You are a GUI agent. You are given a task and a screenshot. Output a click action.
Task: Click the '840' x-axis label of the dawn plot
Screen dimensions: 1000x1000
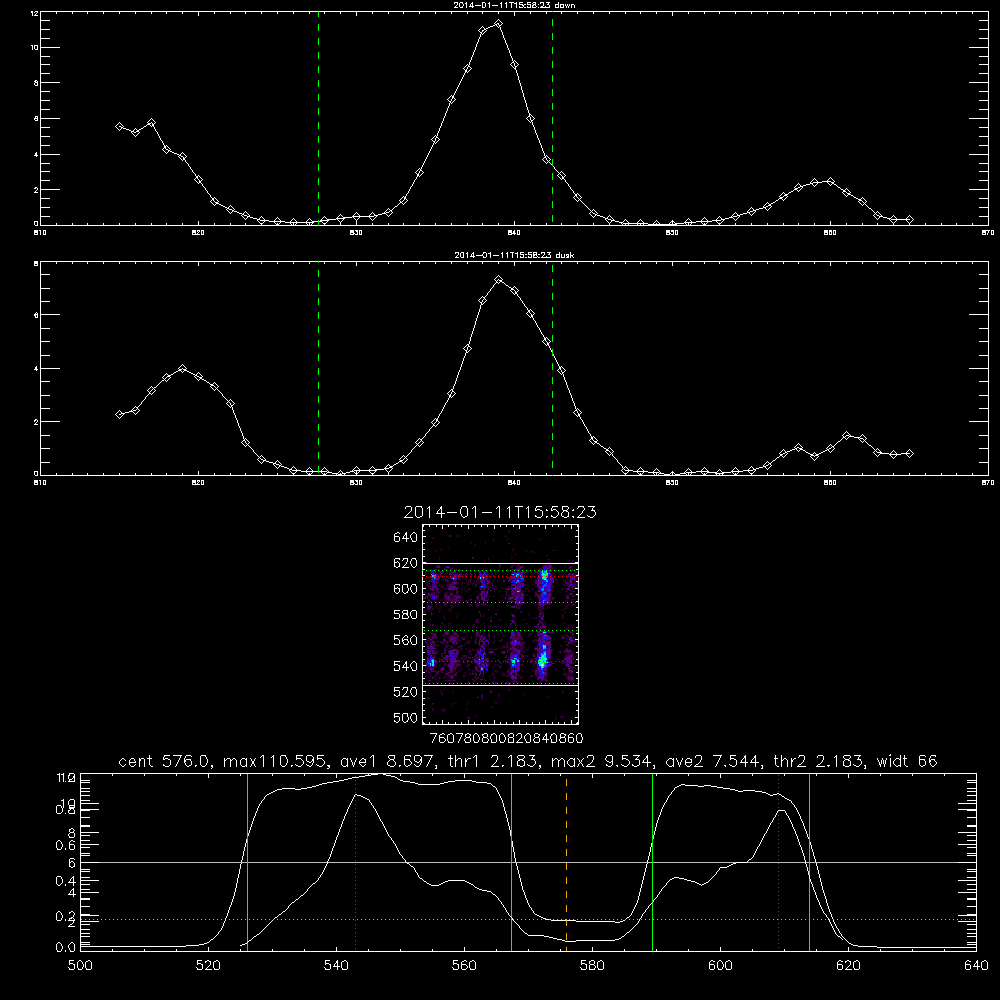(514, 233)
